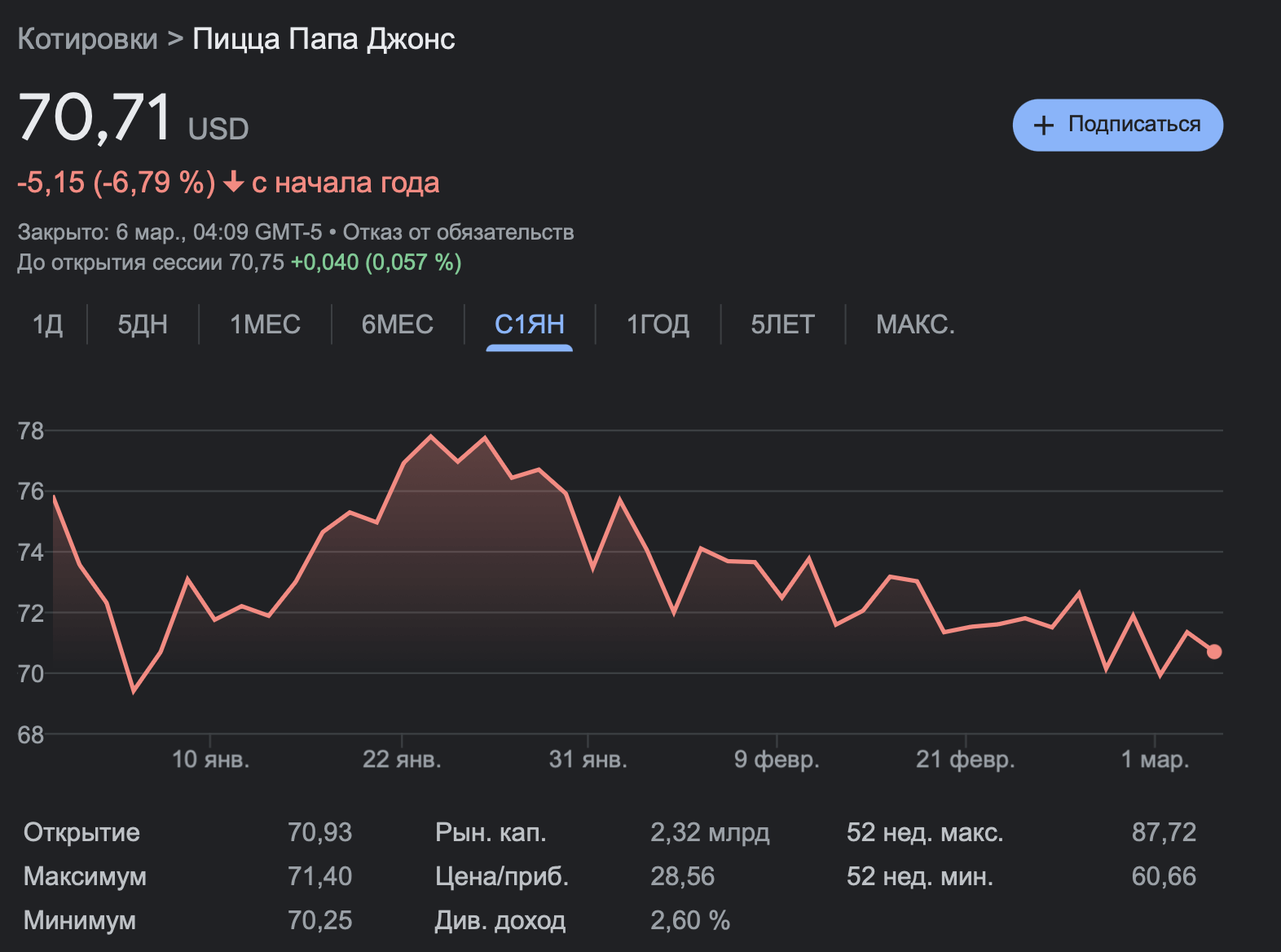Switch chart to 5ДН range
The width and height of the screenshot is (1281, 952).
(143, 324)
